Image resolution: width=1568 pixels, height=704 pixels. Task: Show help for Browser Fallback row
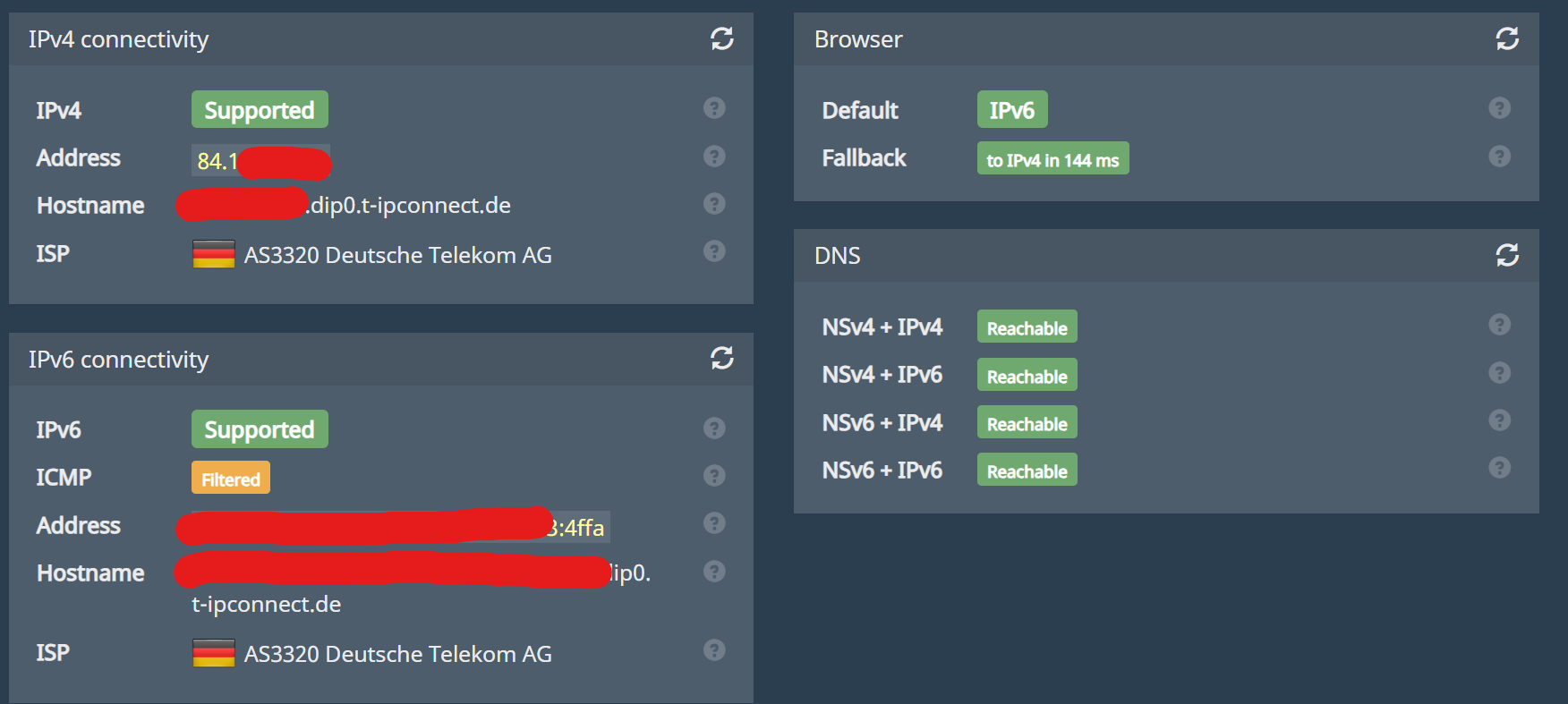point(1499,157)
